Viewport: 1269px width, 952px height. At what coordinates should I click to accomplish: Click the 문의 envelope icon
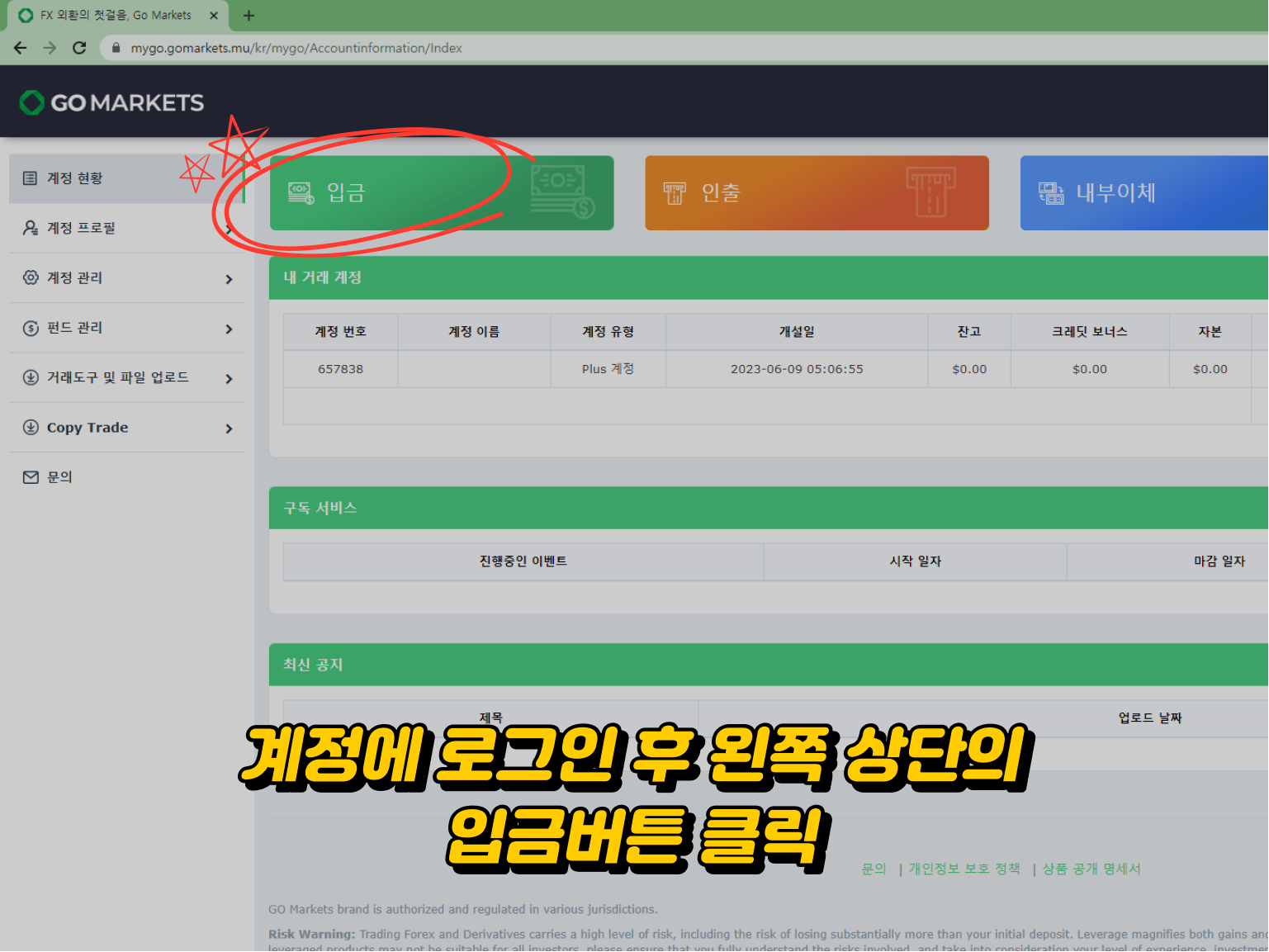click(31, 477)
